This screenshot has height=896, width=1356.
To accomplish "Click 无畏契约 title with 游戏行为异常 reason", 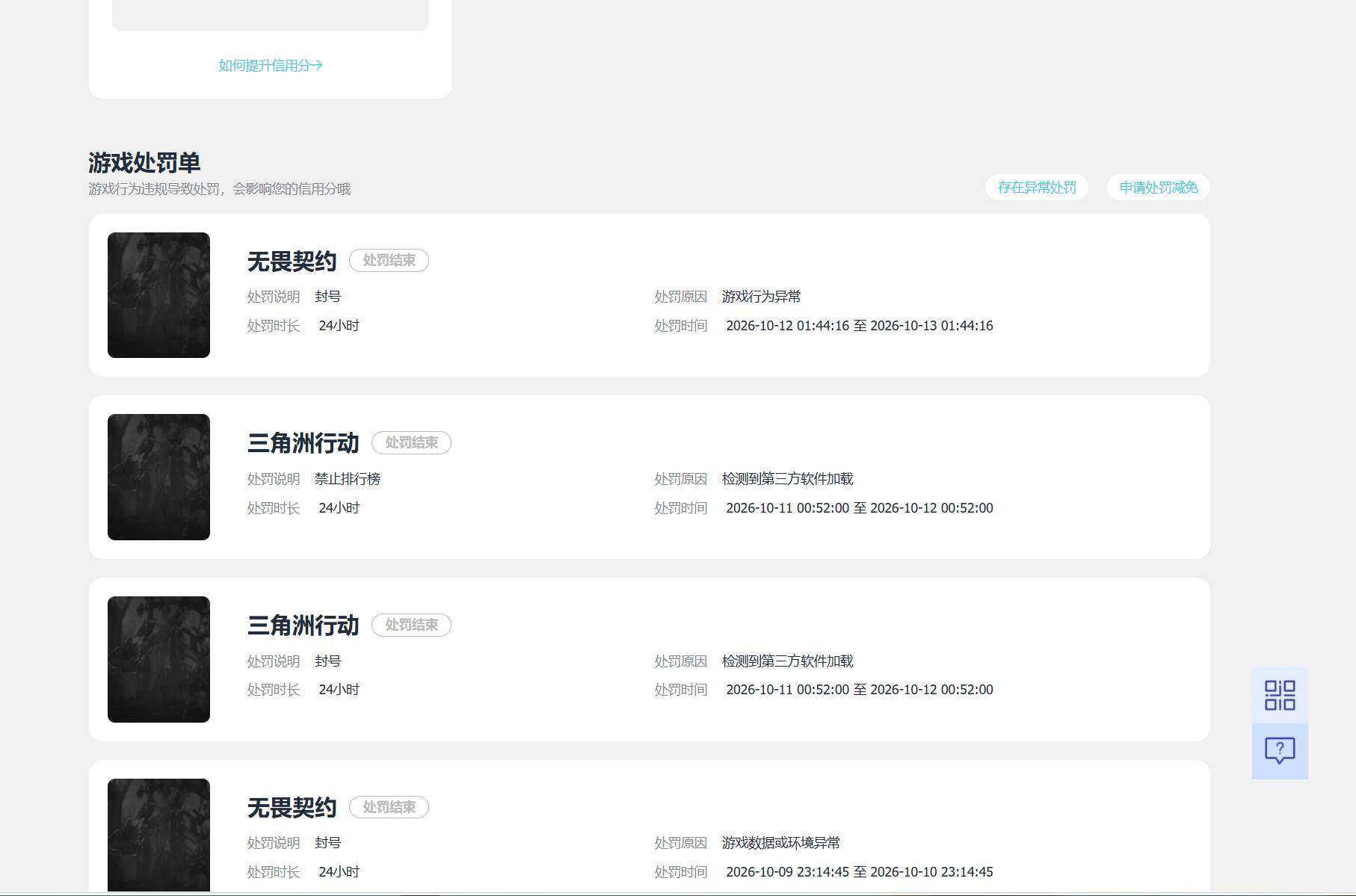I will coord(292,262).
